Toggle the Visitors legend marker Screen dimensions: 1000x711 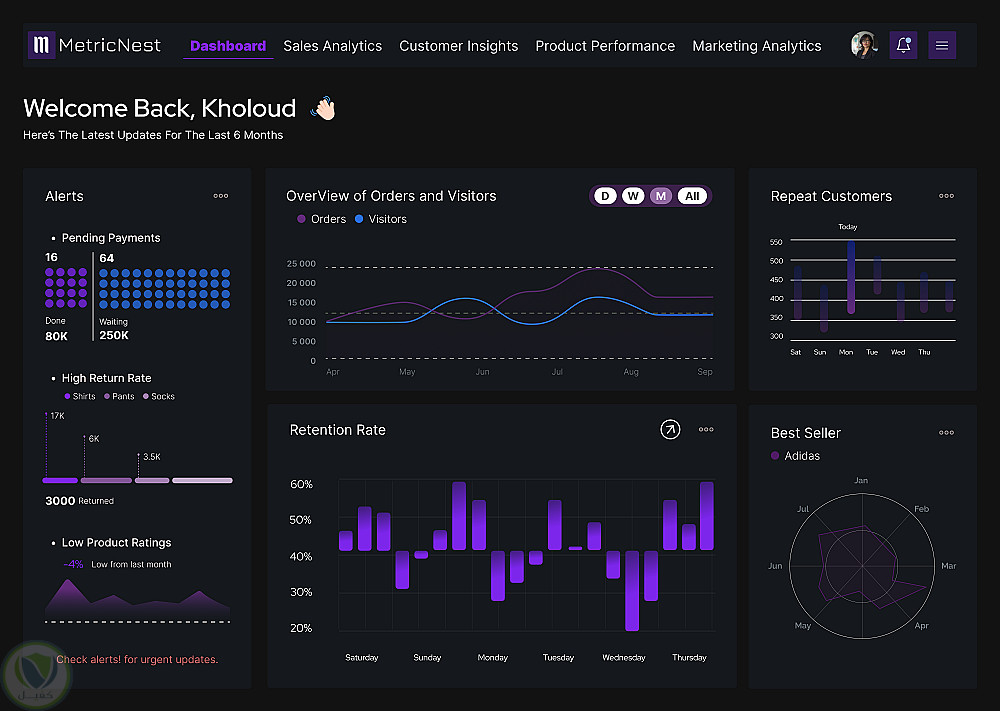359,219
